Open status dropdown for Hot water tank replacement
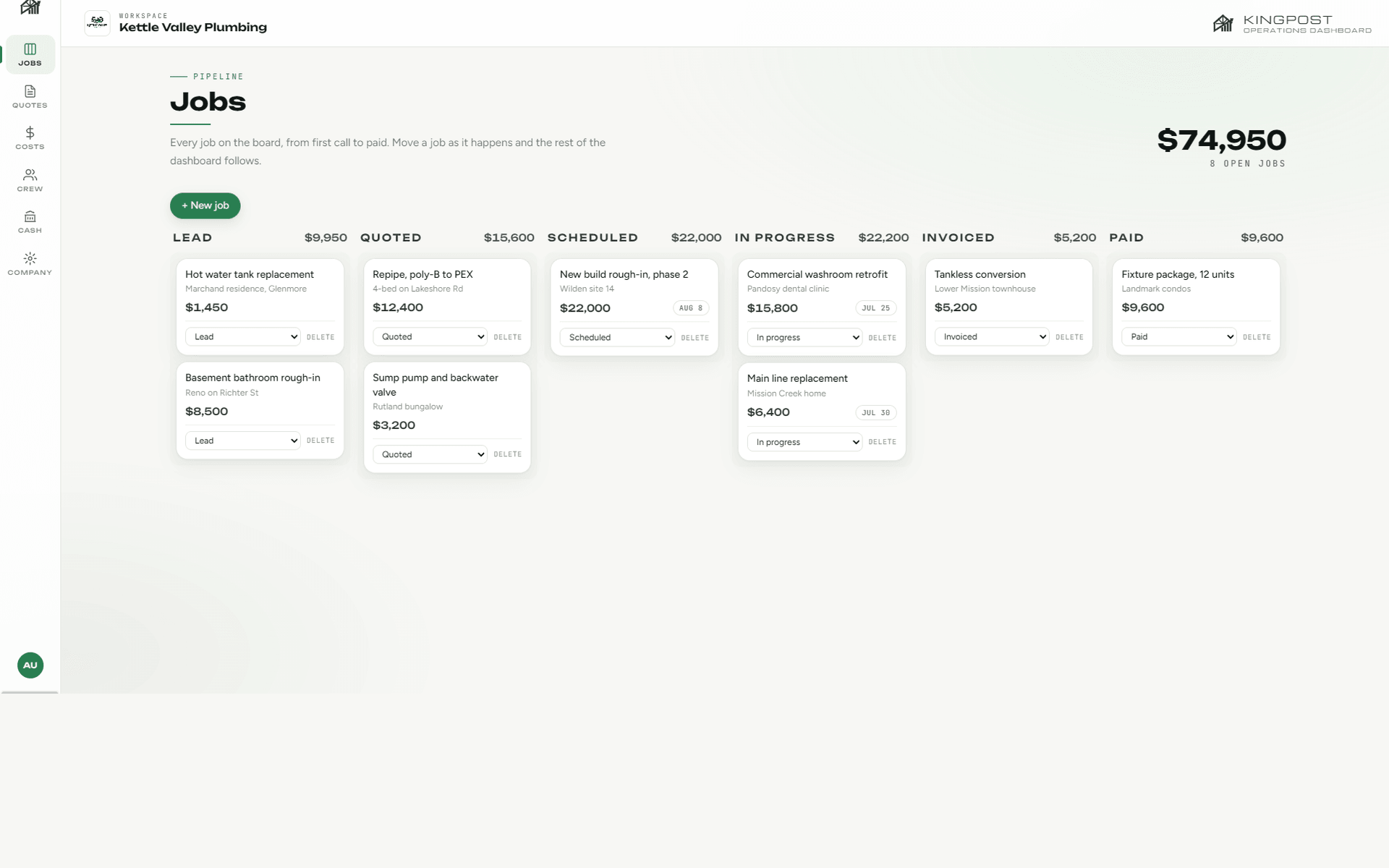Screen dimensions: 1389x868 click(243, 337)
